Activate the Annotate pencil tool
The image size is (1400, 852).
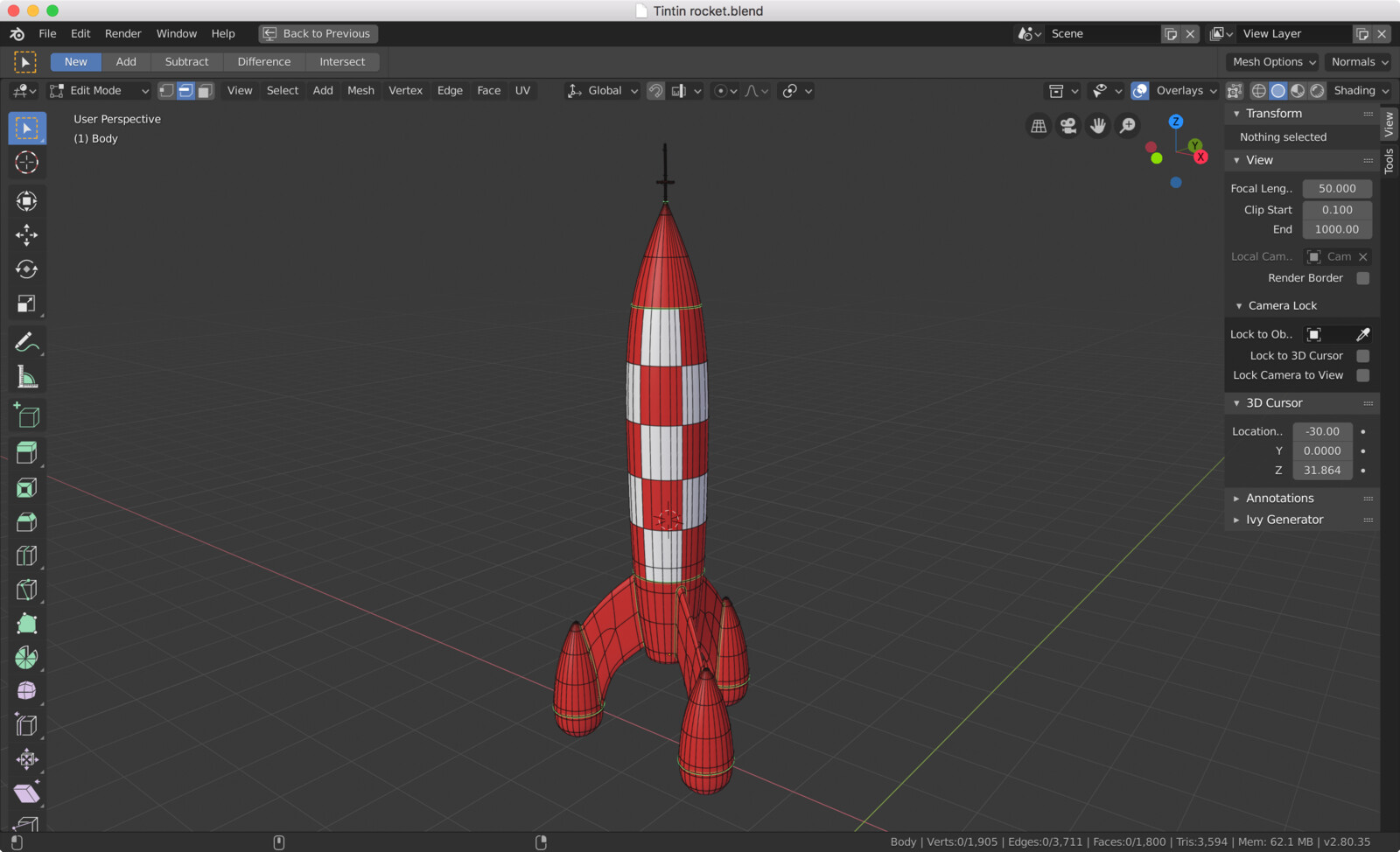pyautogui.click(x=27, y=342)
